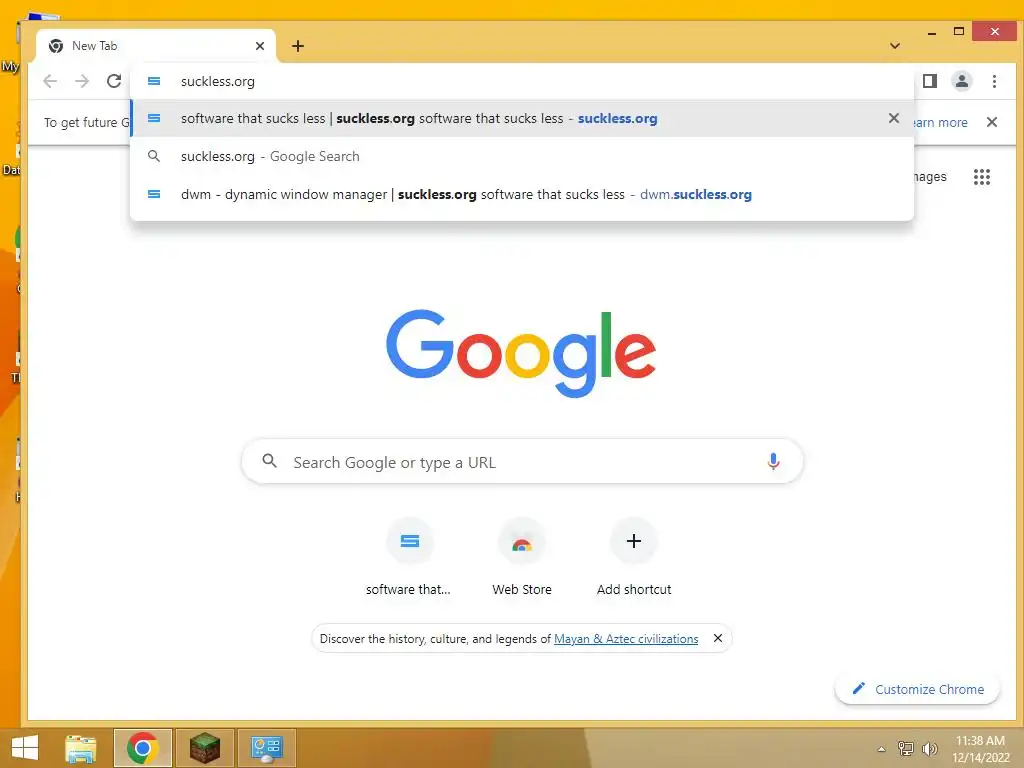This screenshot has width=1024, height=768.
Task: Open the Learn more link in the infobar
Action: click(x=940, y=122)
